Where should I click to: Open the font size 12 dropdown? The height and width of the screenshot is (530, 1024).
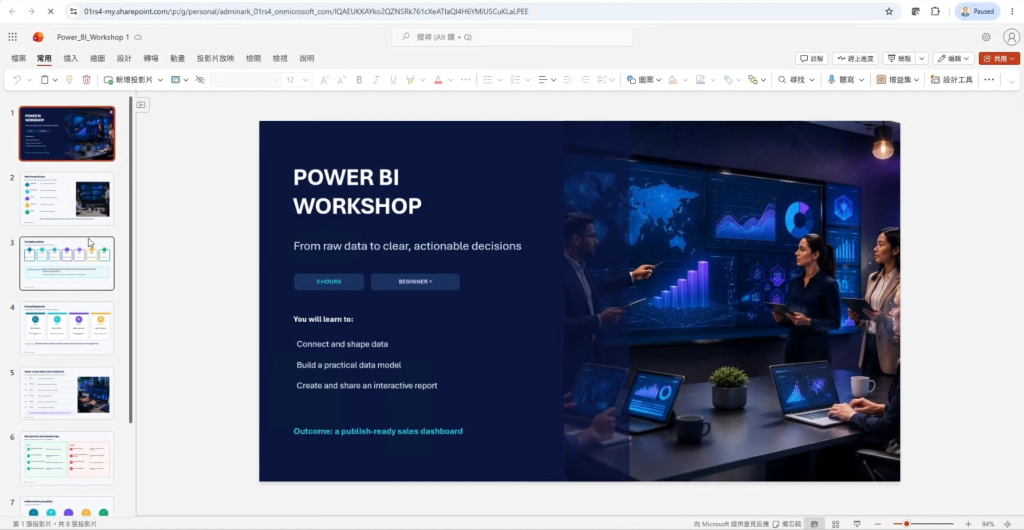(x=297, y=80)
